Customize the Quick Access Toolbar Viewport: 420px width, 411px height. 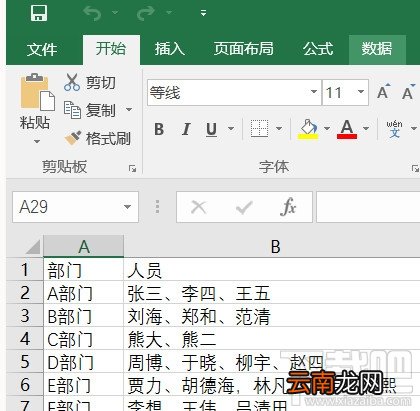tap(203, 13)
